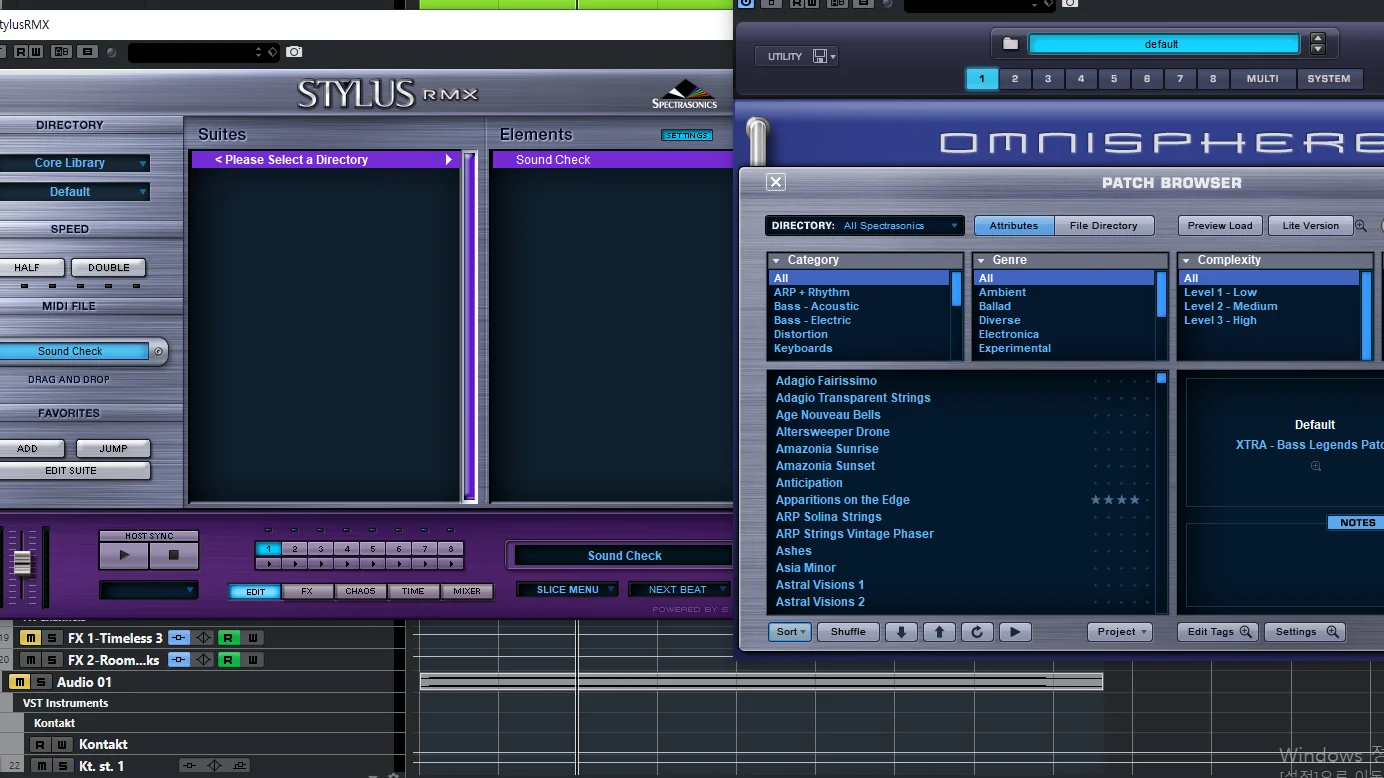Open the Slice Menu dropdown
This screenshot has height=778, width=1384.
coord(567,590)
